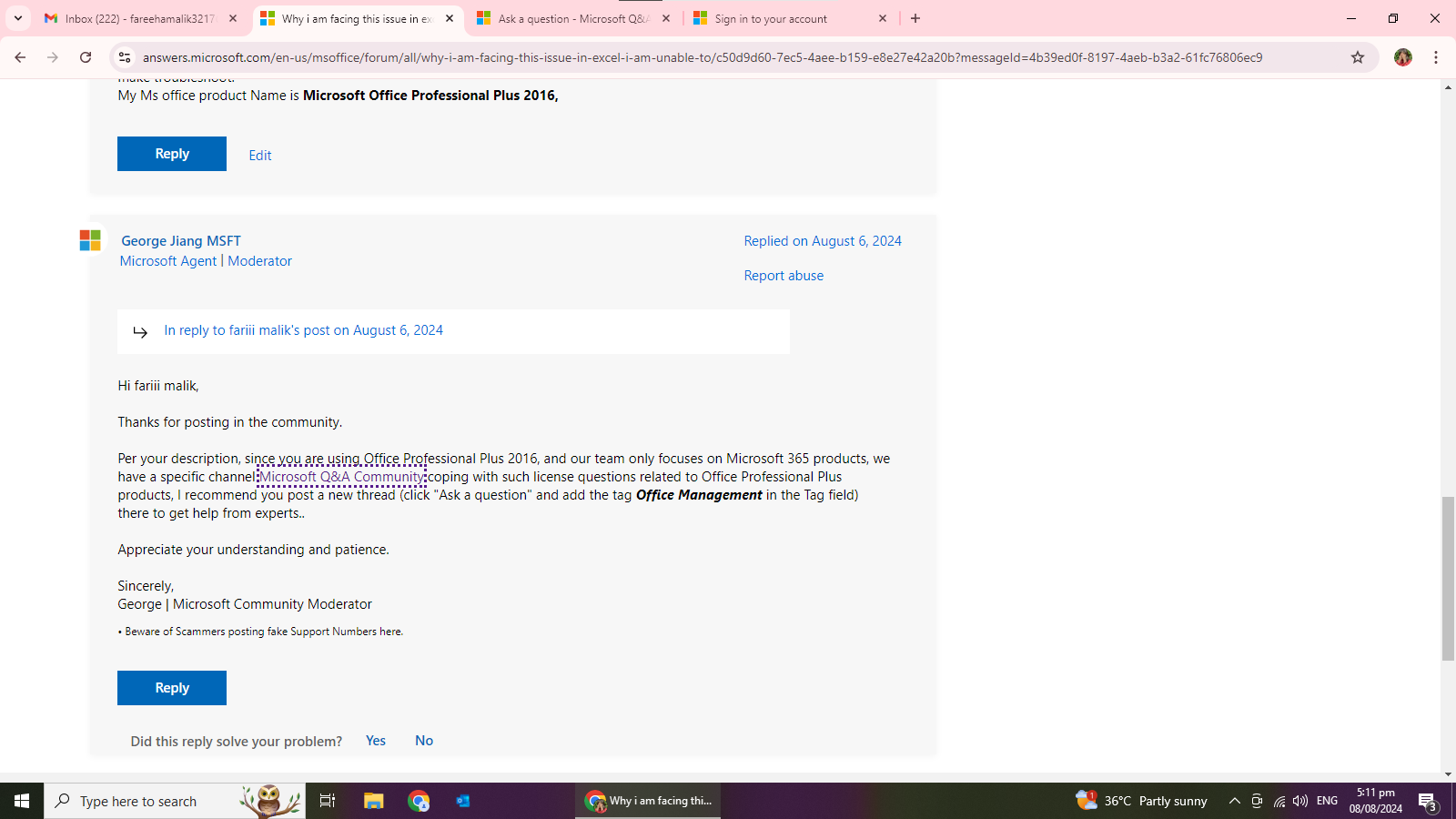Select the Chrome 'Why i am facing thi...' taskbar window
Image resolution: width=1456 pixels, height=819 pixels.
coord(648,801)
